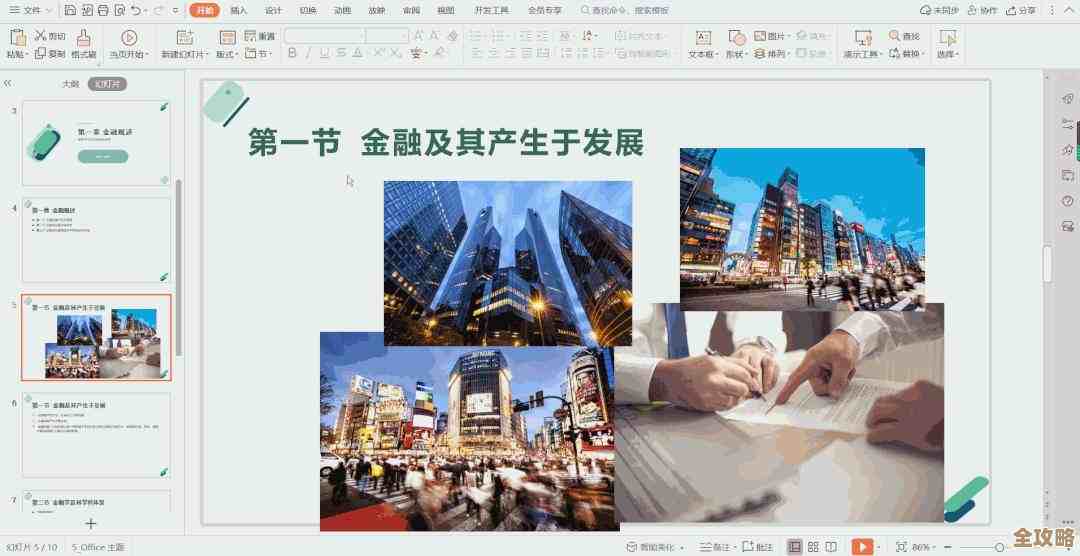Click the Reset (重置) slide icon

click(250, 36)
